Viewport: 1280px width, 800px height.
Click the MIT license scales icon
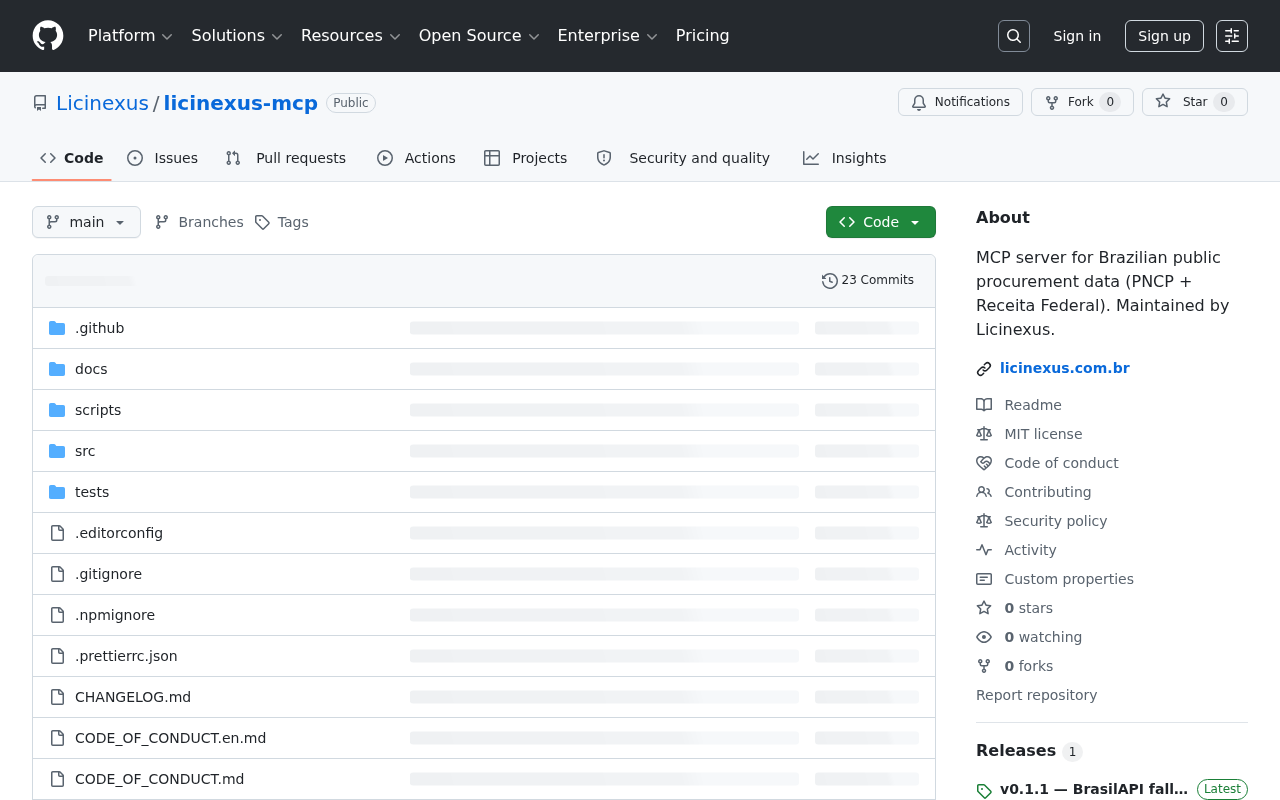coord(984,434)
